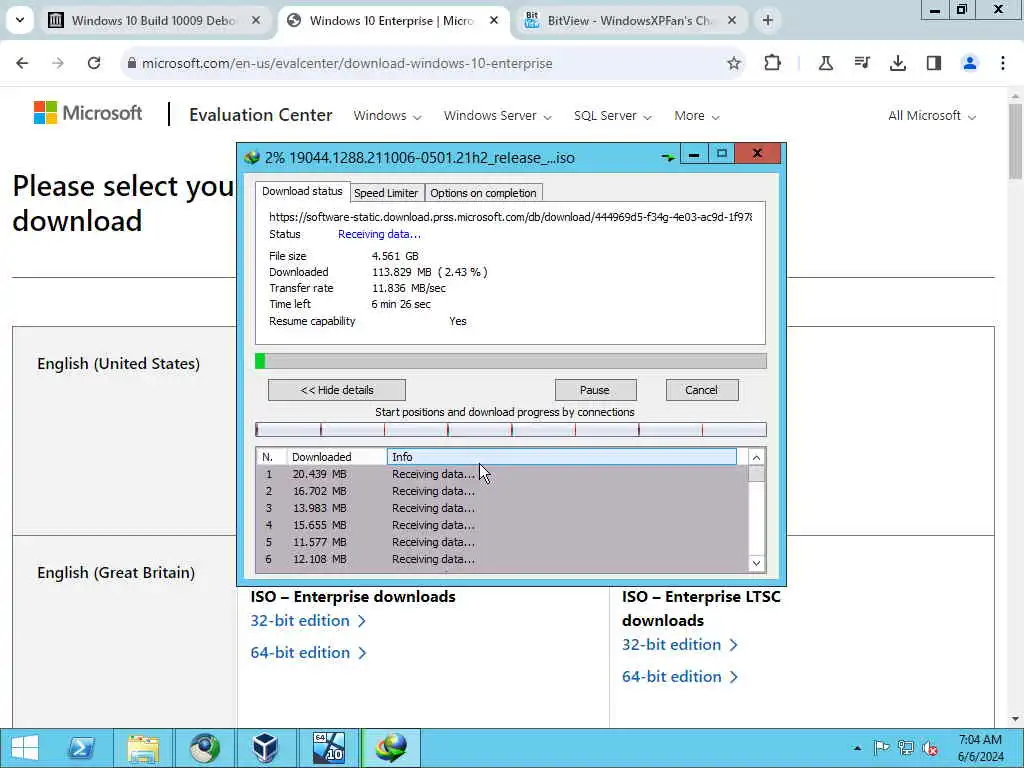Click the connection list scroll-up arrow

pyautogui.click(x=756, y=457)
